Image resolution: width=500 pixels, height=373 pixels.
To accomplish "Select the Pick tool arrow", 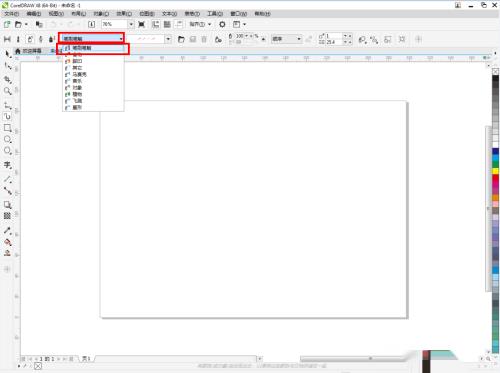I will click(x=7, y=53).
